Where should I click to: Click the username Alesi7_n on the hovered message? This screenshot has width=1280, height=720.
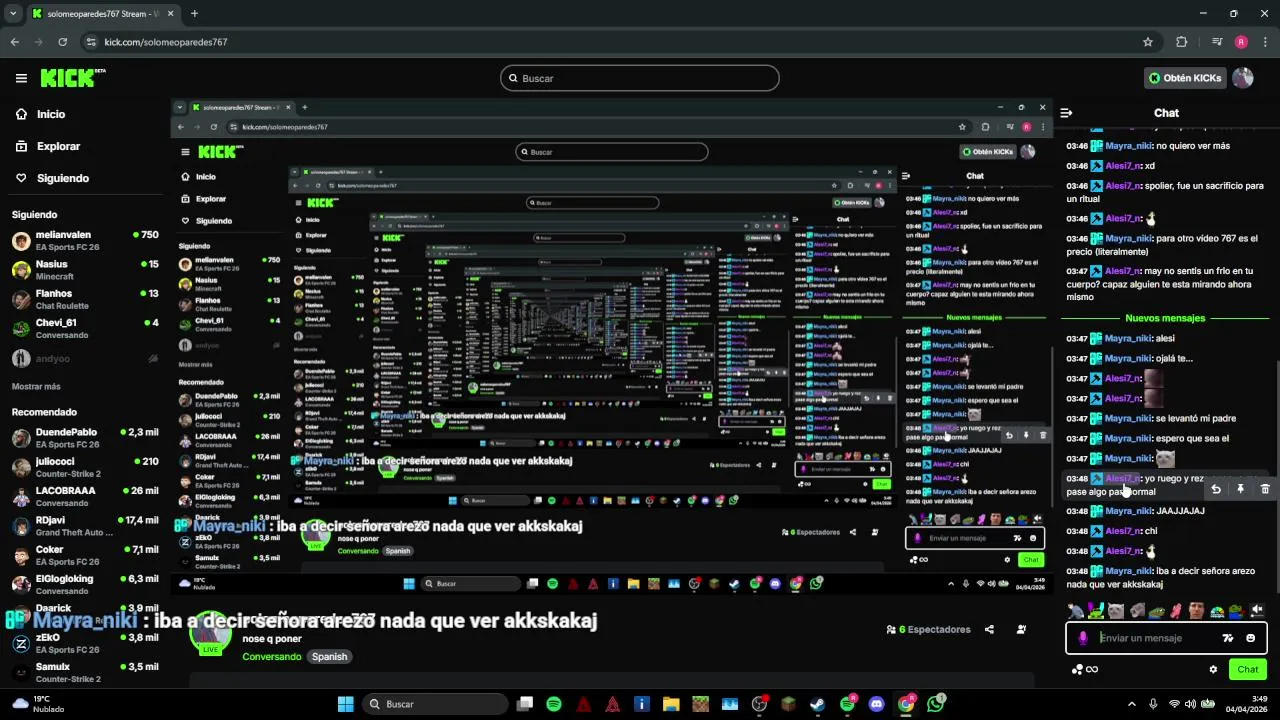coord(1123,479)
